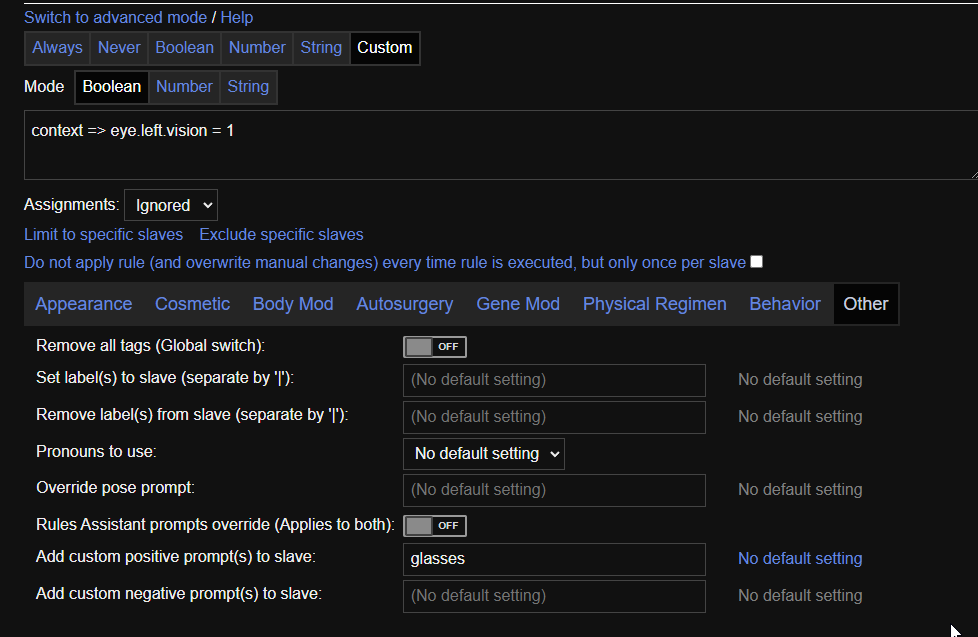The width and height of the screenshot is (978, 637).
Task: Switch to the Appearance tab
Action: coord(84,304)
